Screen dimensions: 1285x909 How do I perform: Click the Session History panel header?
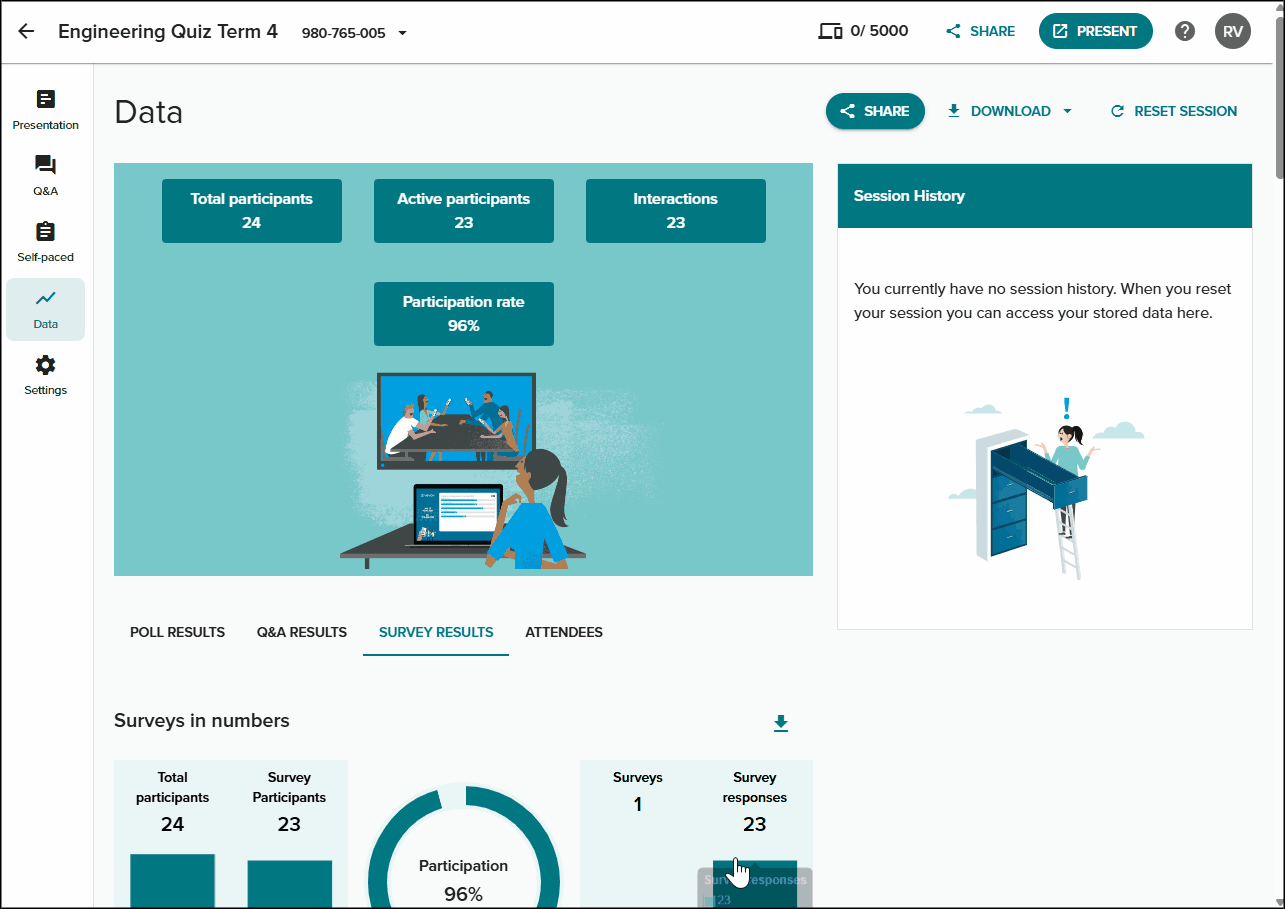click(1045, 196)
